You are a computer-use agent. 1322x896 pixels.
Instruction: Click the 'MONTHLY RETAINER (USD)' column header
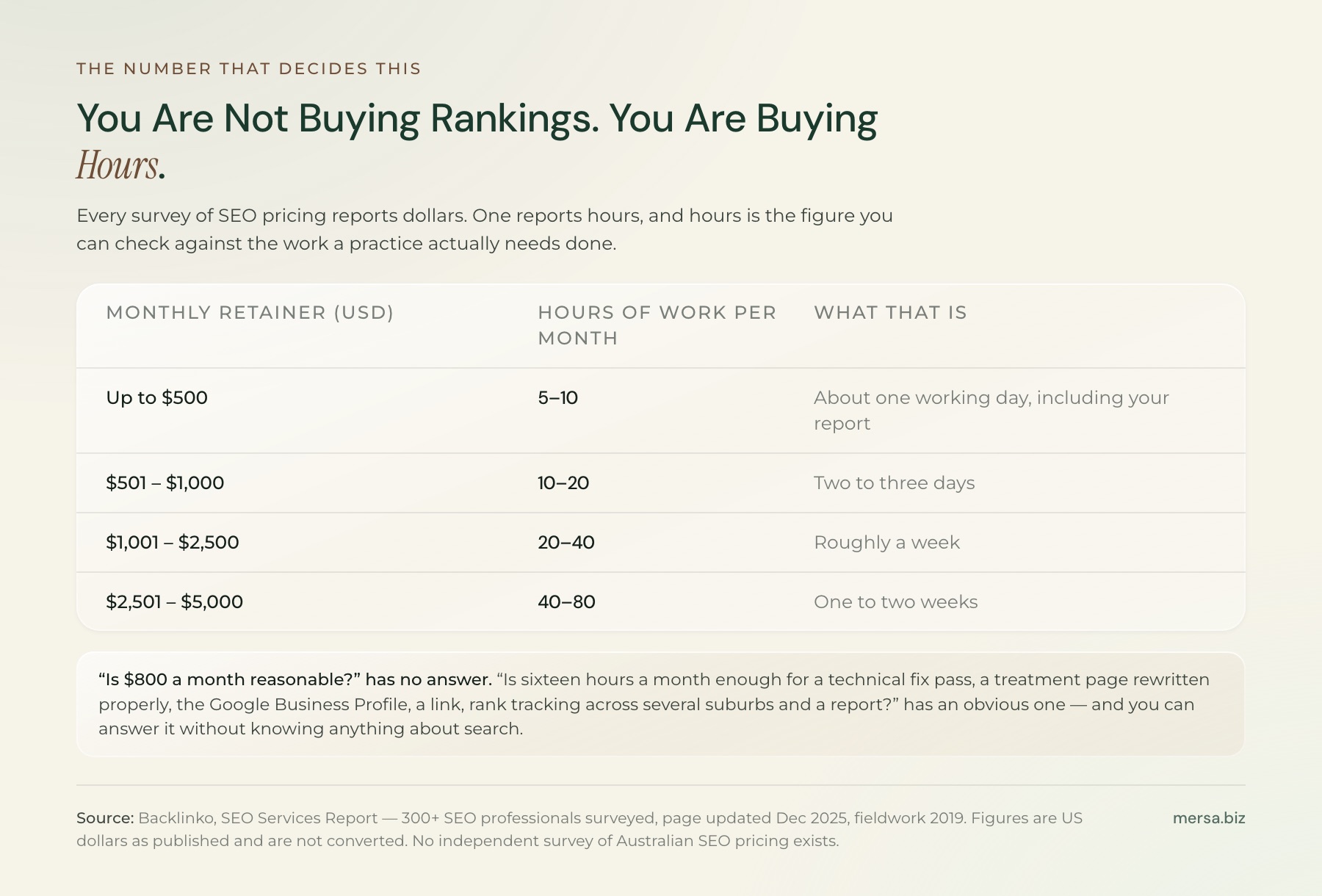250,313
